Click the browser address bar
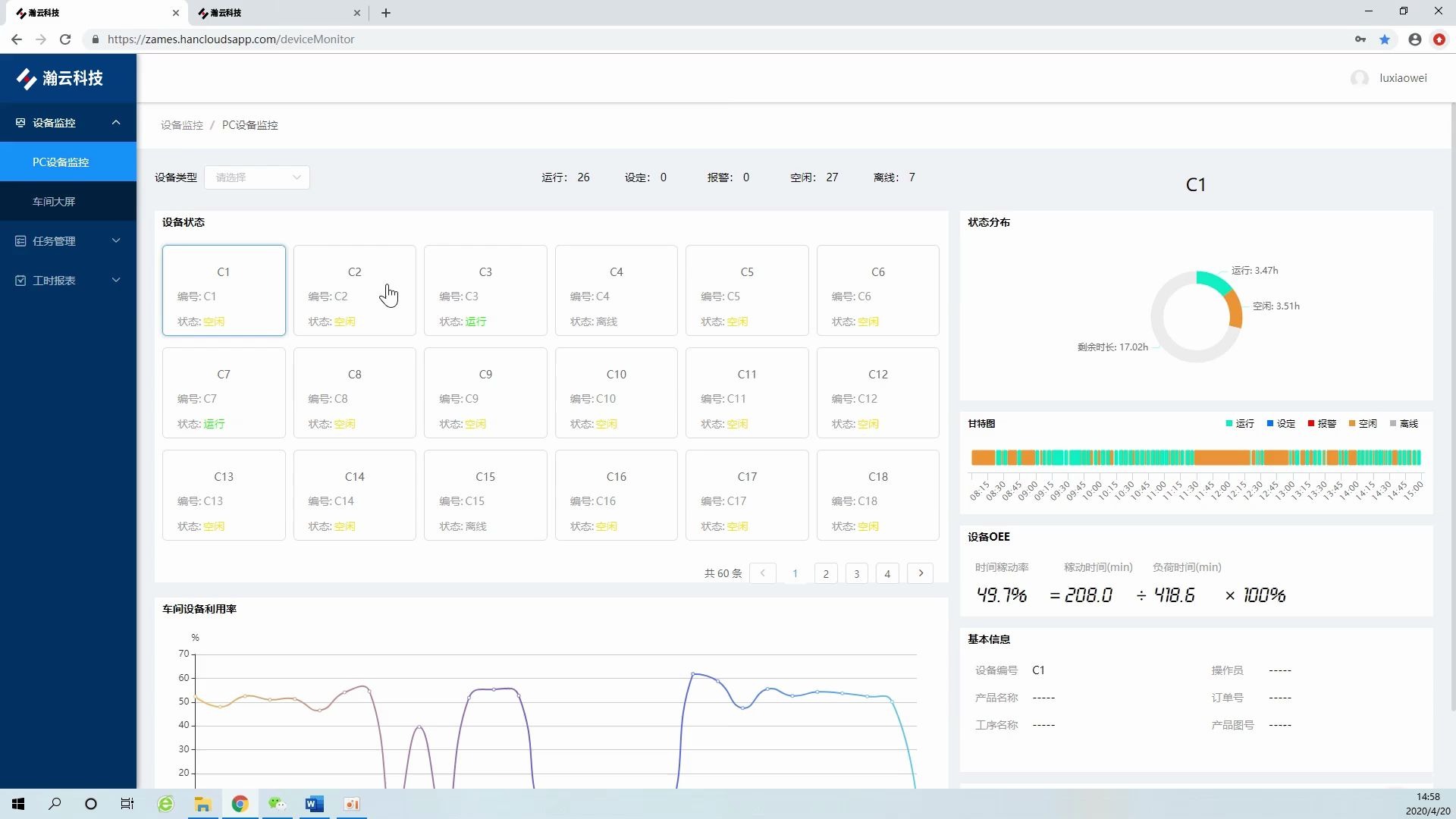Screen dimensions: 1456x819 (x=713, y=39)
